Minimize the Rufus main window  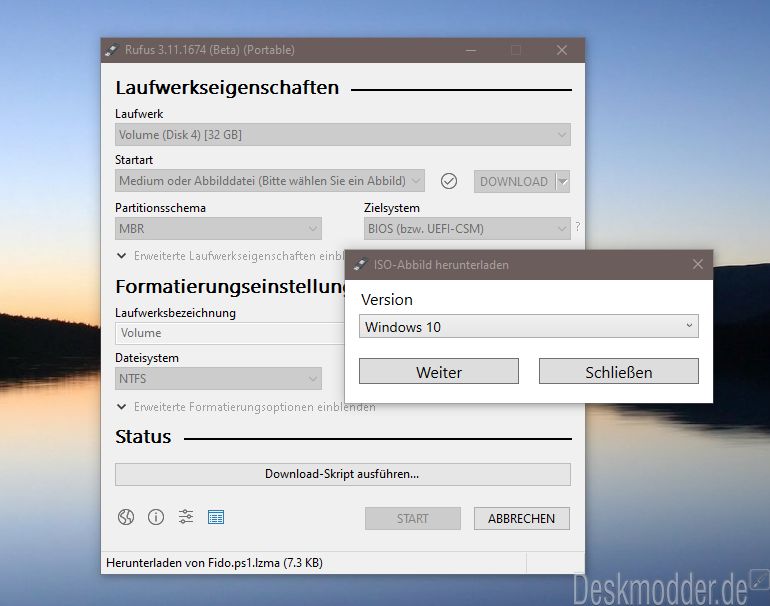coord(471,50)
